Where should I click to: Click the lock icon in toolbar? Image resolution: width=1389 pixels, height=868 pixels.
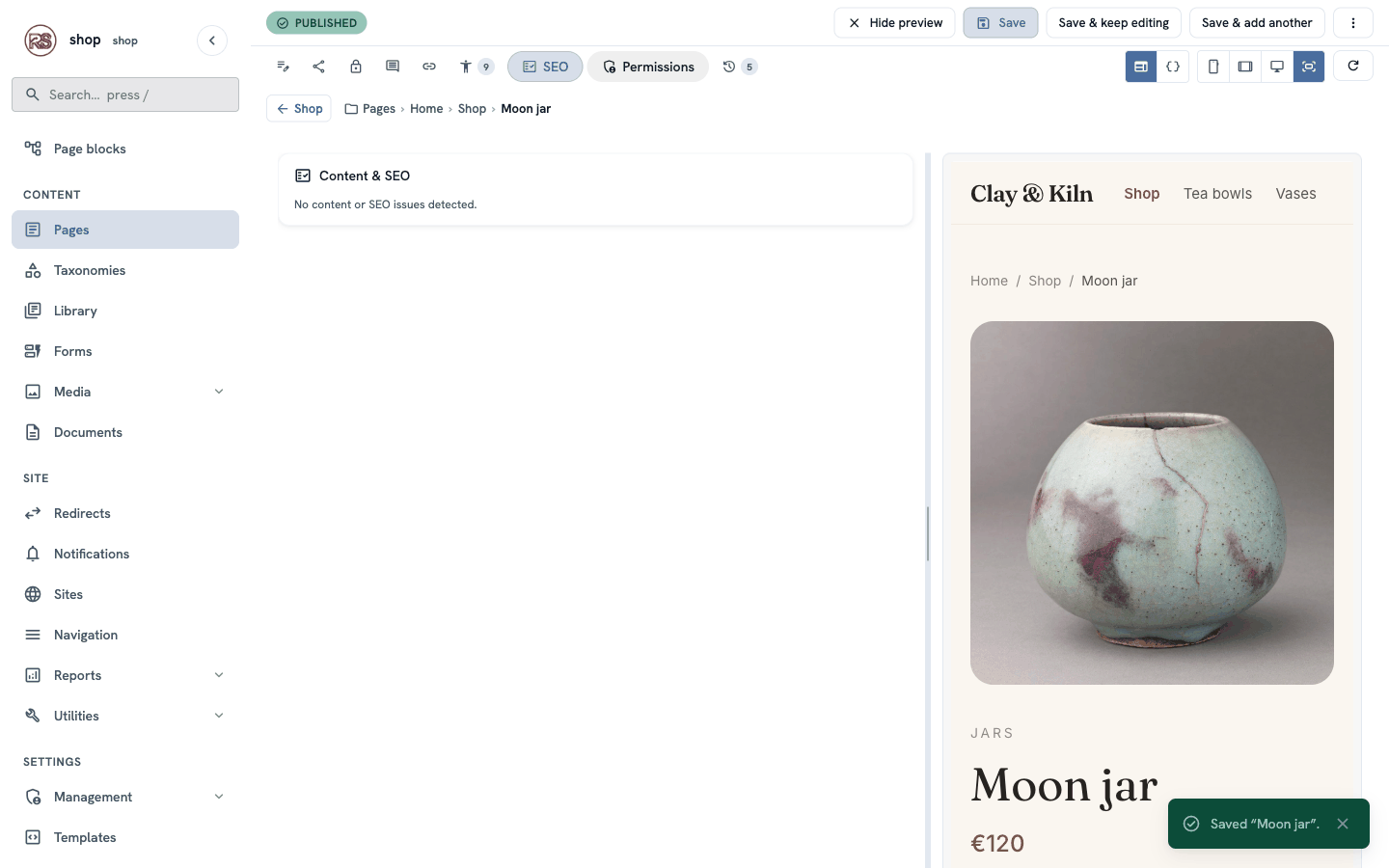(356, 67)
